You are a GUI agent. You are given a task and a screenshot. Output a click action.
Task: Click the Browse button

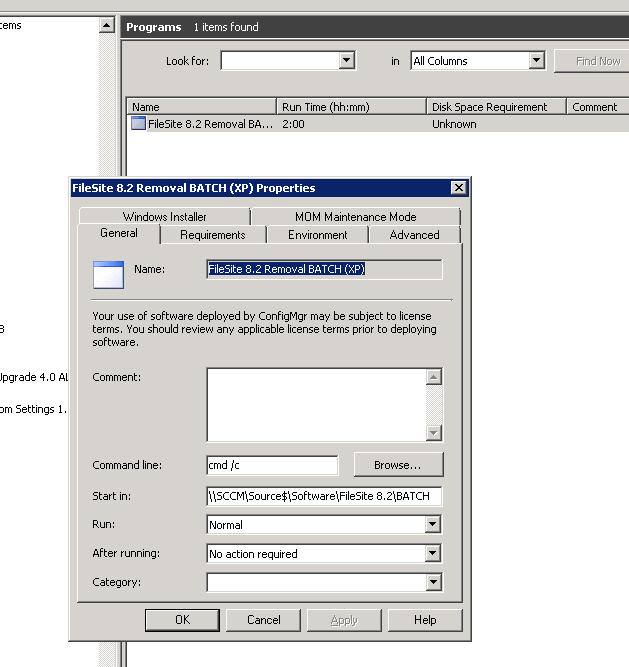(397, 465)
